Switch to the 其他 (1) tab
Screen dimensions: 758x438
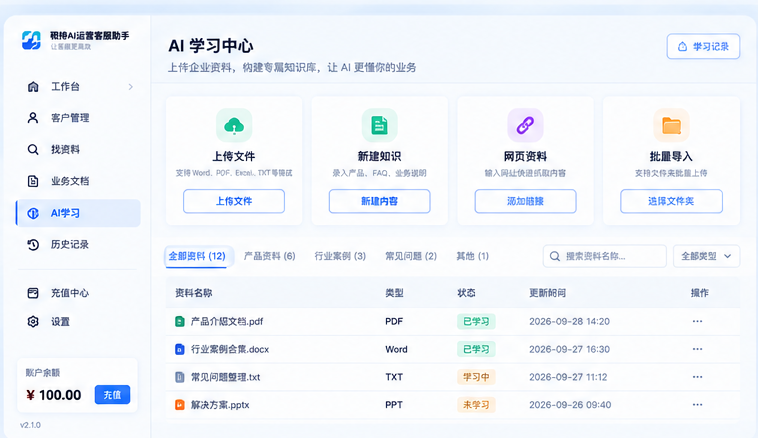[x=473, y=256]
